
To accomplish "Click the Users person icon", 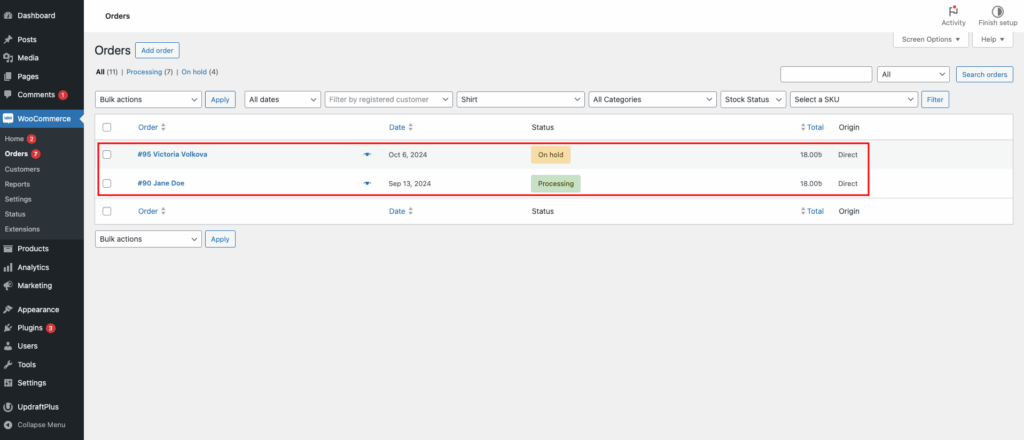I will [x=8, y=346].
